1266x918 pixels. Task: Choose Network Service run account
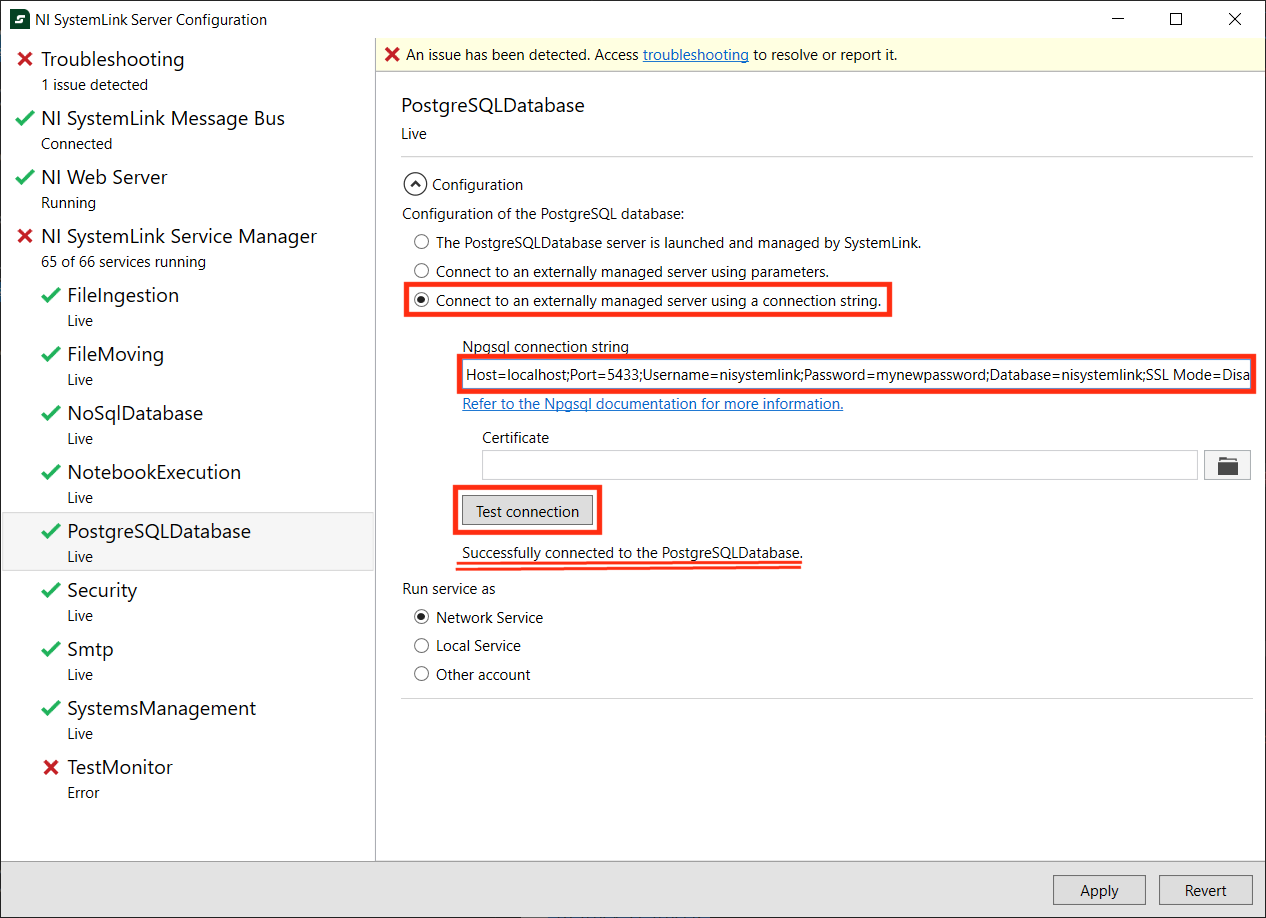click(421, 617)
